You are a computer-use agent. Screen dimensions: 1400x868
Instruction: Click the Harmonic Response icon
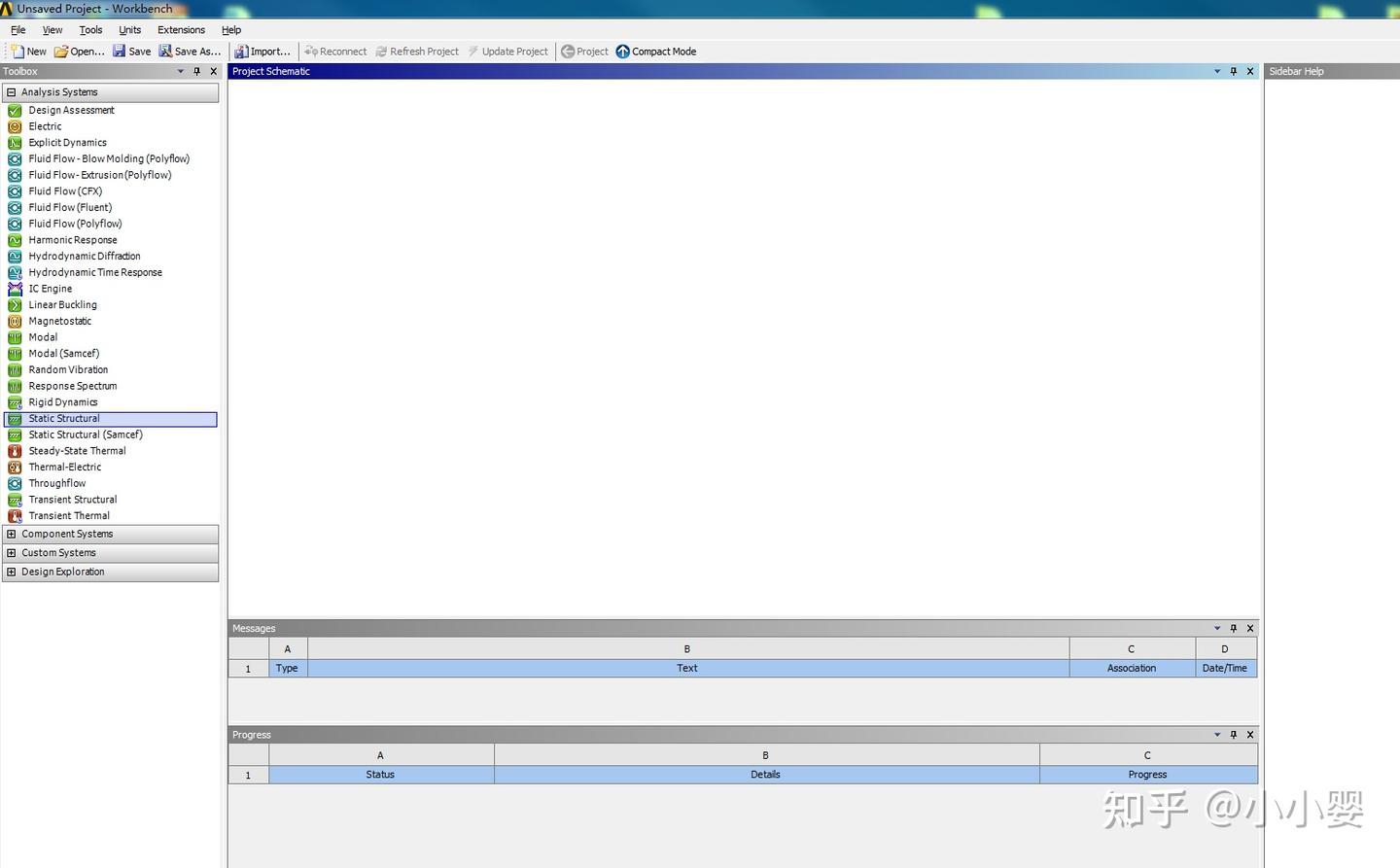[x=15, y=240]
